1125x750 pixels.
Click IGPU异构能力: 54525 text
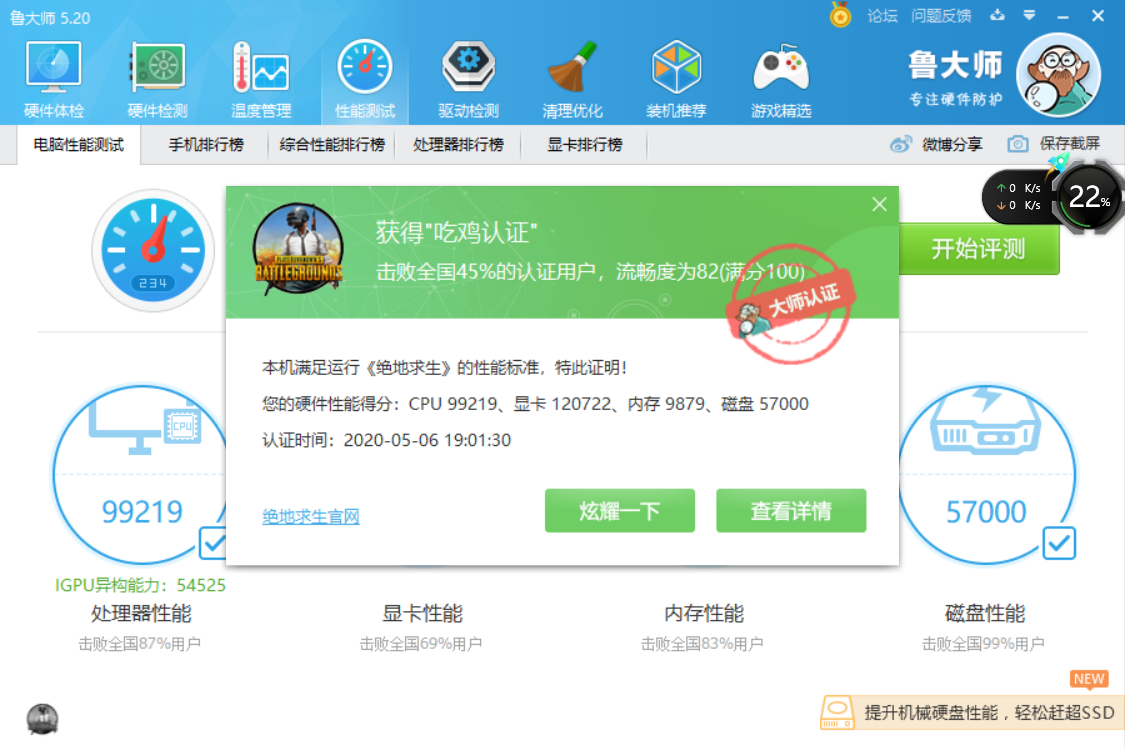(x=141, y=586)
